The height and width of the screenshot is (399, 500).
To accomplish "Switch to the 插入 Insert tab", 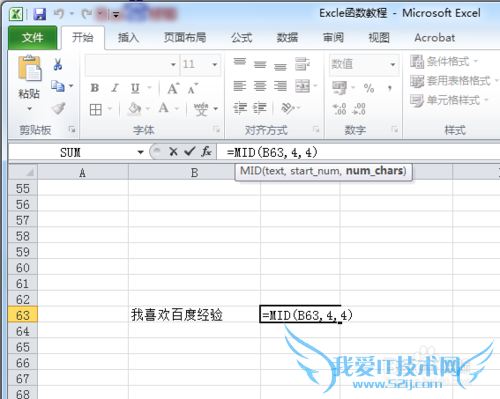I will 128,38.
